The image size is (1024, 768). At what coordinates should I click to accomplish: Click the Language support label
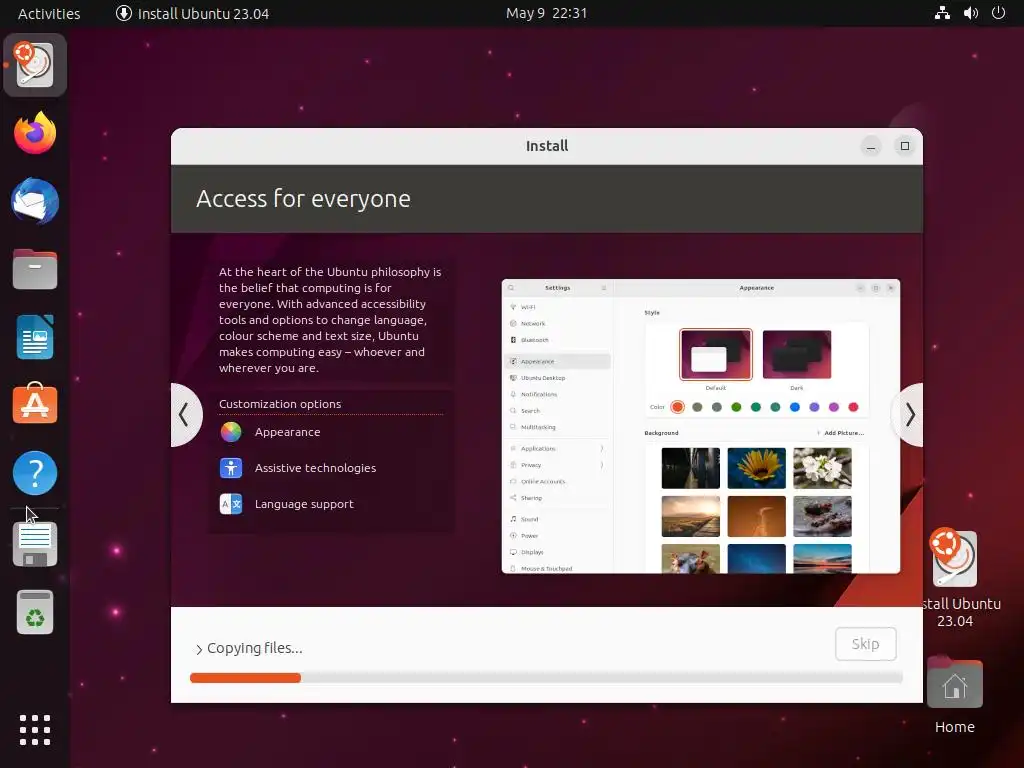click(x=304, y=504)
